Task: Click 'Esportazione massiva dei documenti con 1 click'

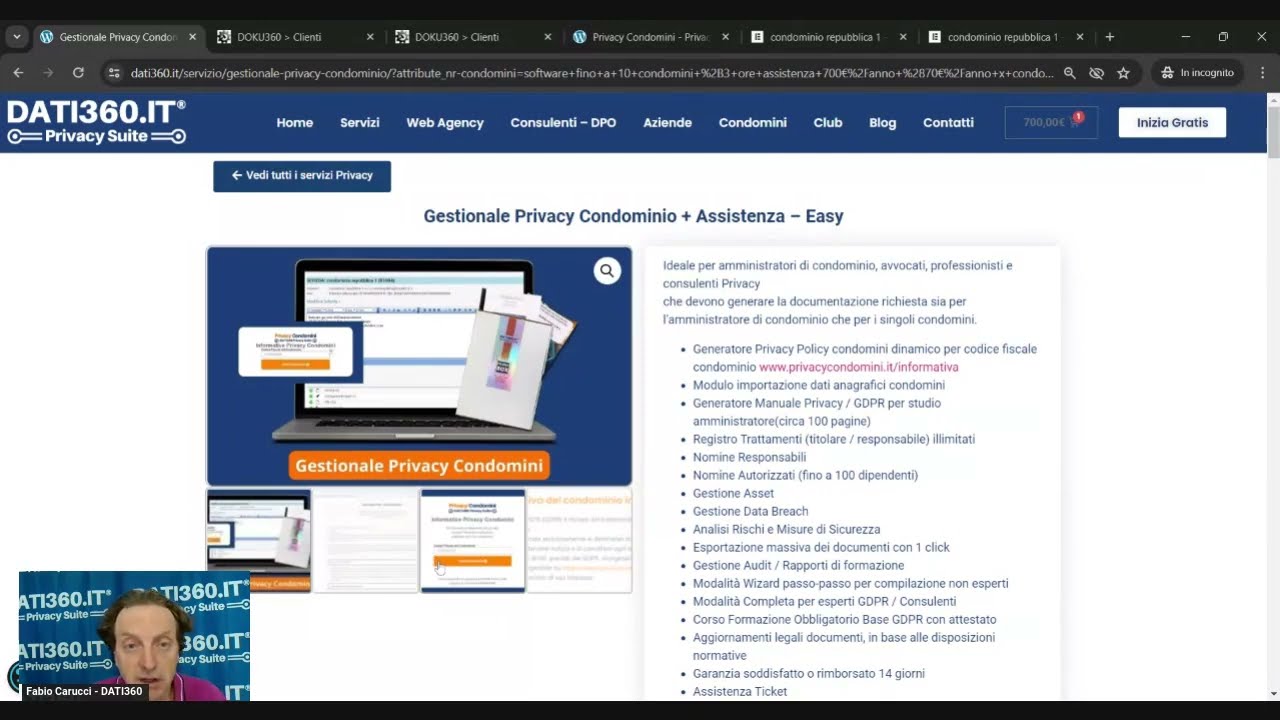Action: pos(821,547)
